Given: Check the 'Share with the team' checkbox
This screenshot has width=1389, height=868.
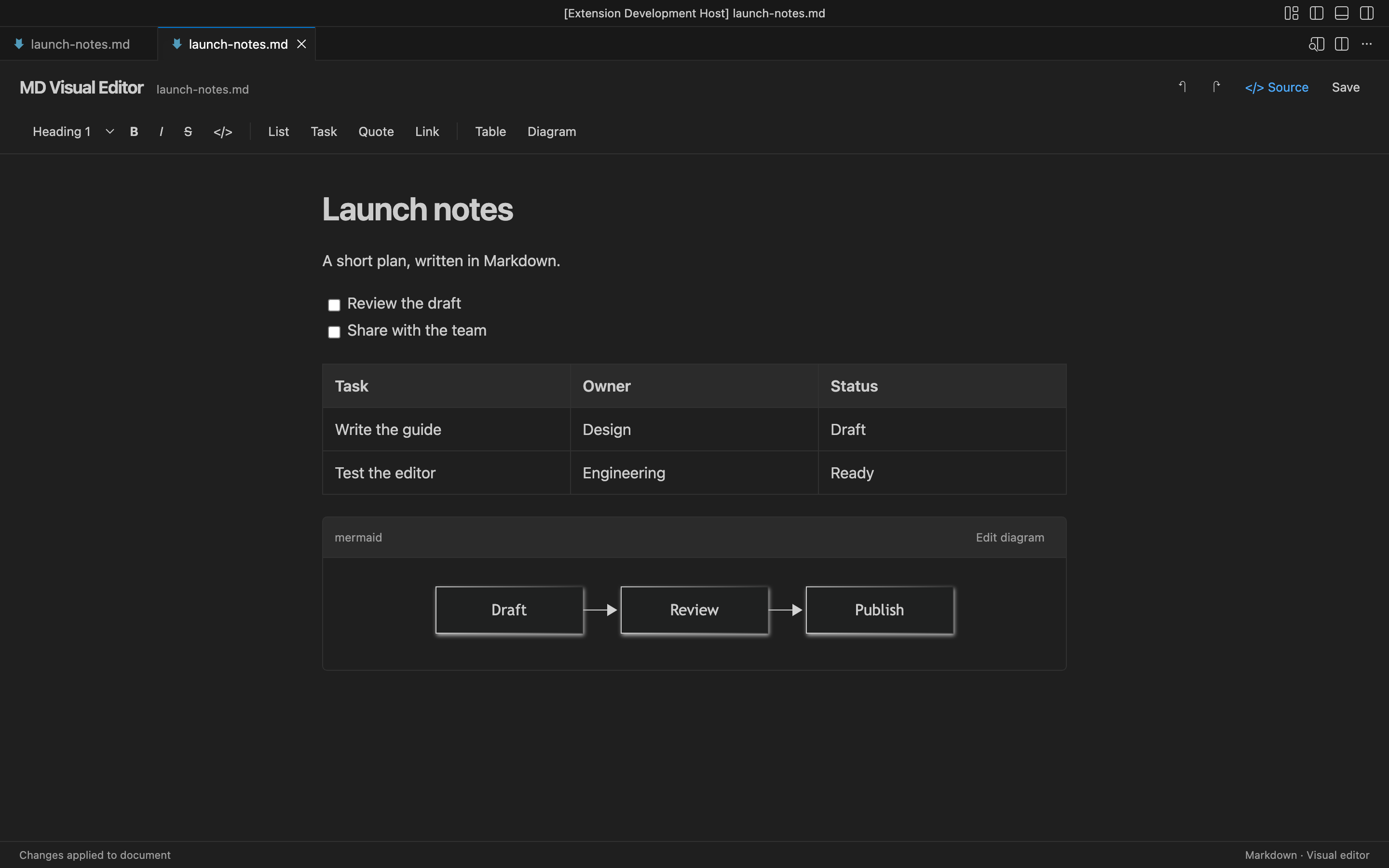Looking at the screenshot, I should pyautogui.click(x=334, y=332).
